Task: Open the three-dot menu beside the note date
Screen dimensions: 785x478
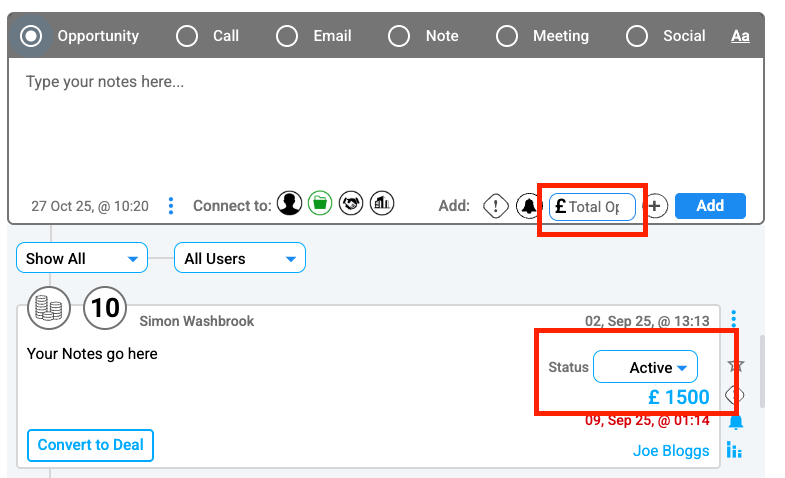Action: [171, 206]
